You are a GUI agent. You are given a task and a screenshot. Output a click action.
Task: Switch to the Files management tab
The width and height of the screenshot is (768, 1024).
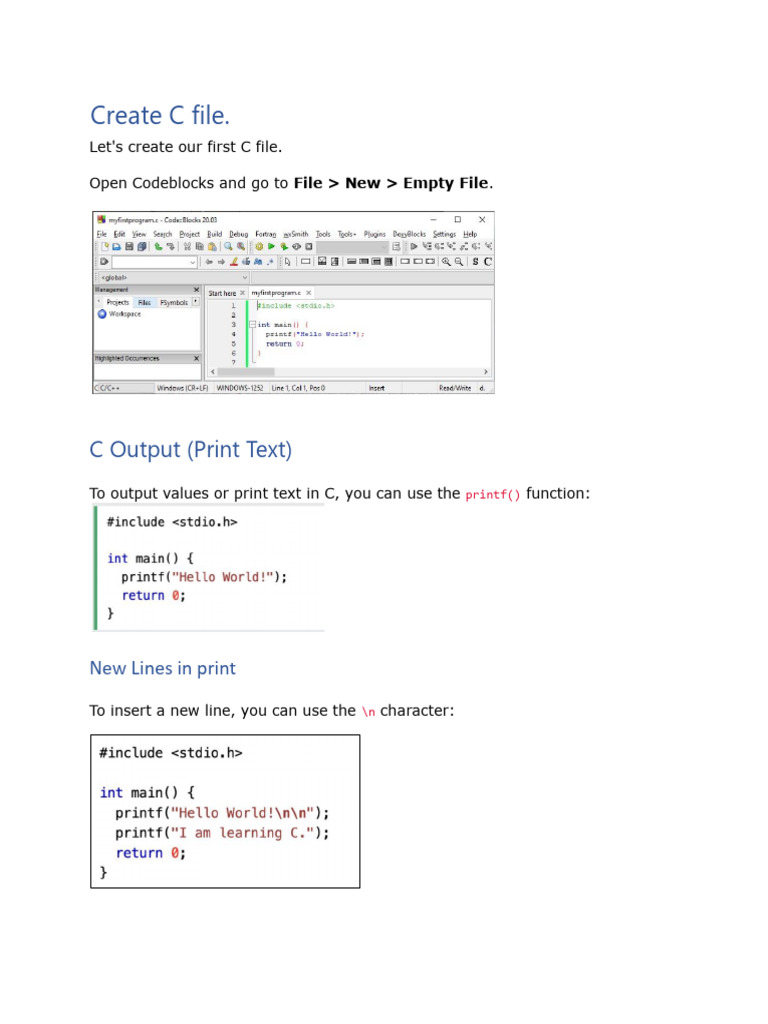pos(144,302)
